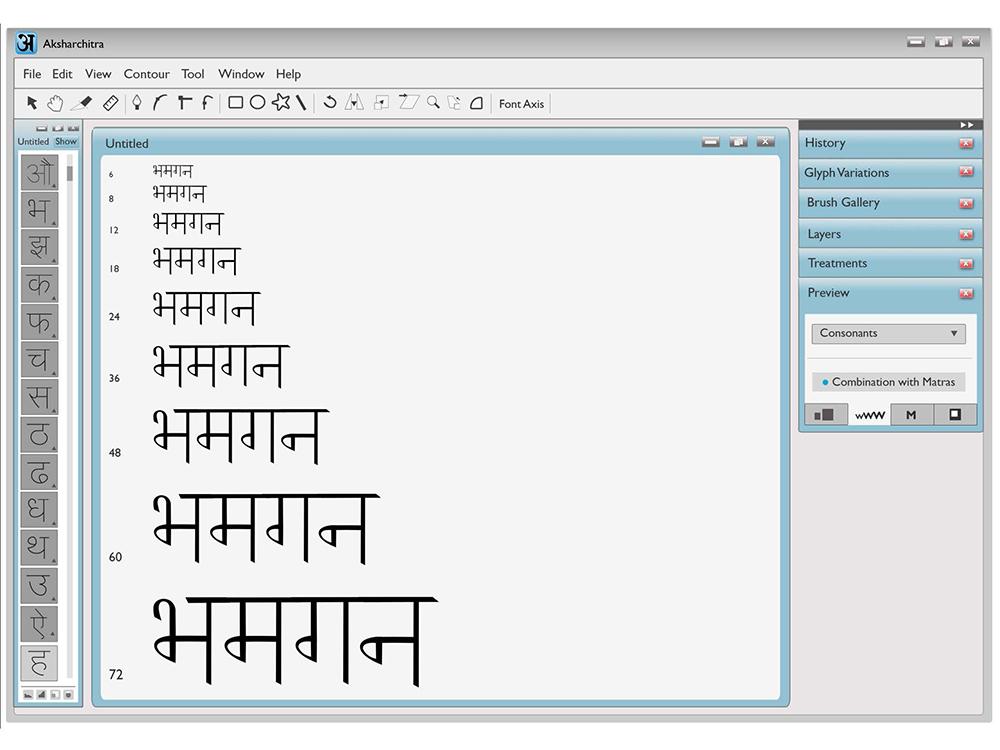Expand the Brush Gallery panel
Screen dimensions: 1000x750
pyautogui.click(x=843, y=202)
